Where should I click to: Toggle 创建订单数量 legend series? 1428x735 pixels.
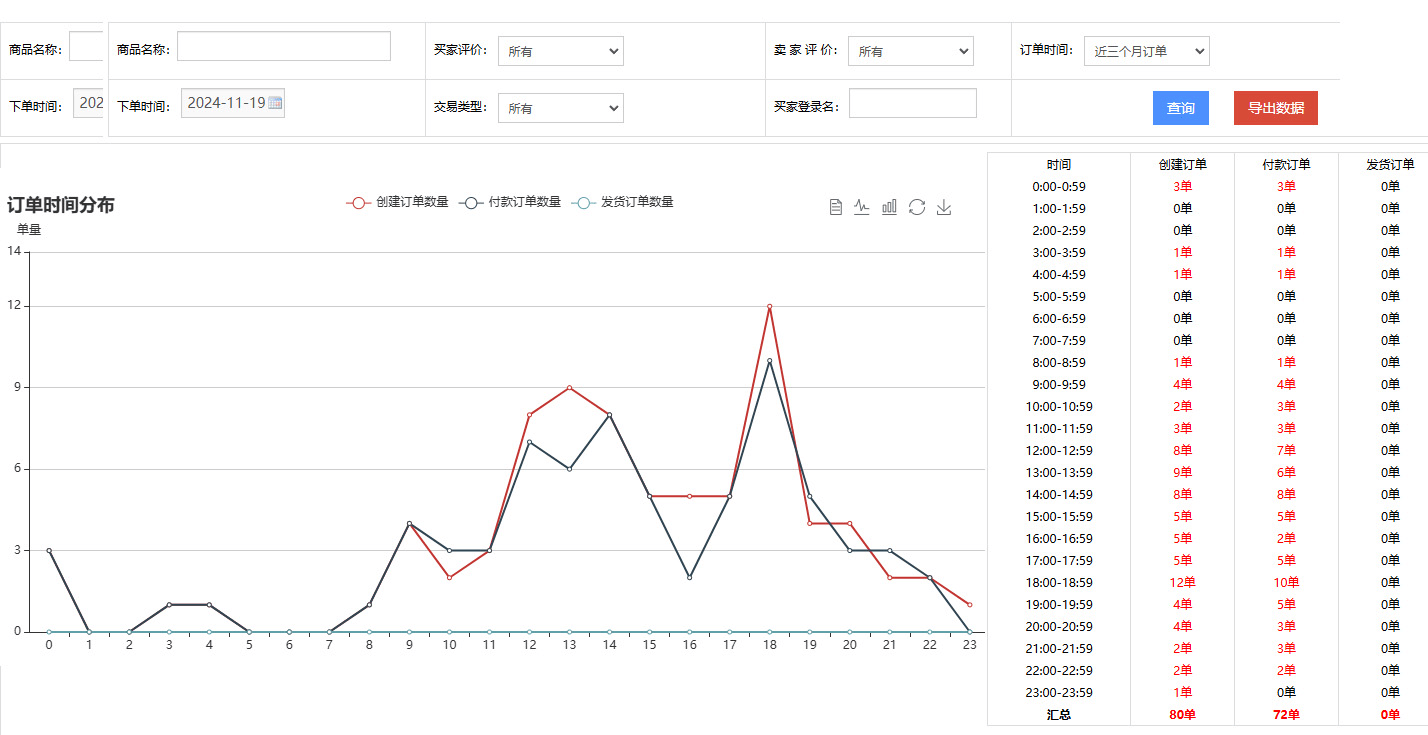pyautogui.click(x=397, y=202)
